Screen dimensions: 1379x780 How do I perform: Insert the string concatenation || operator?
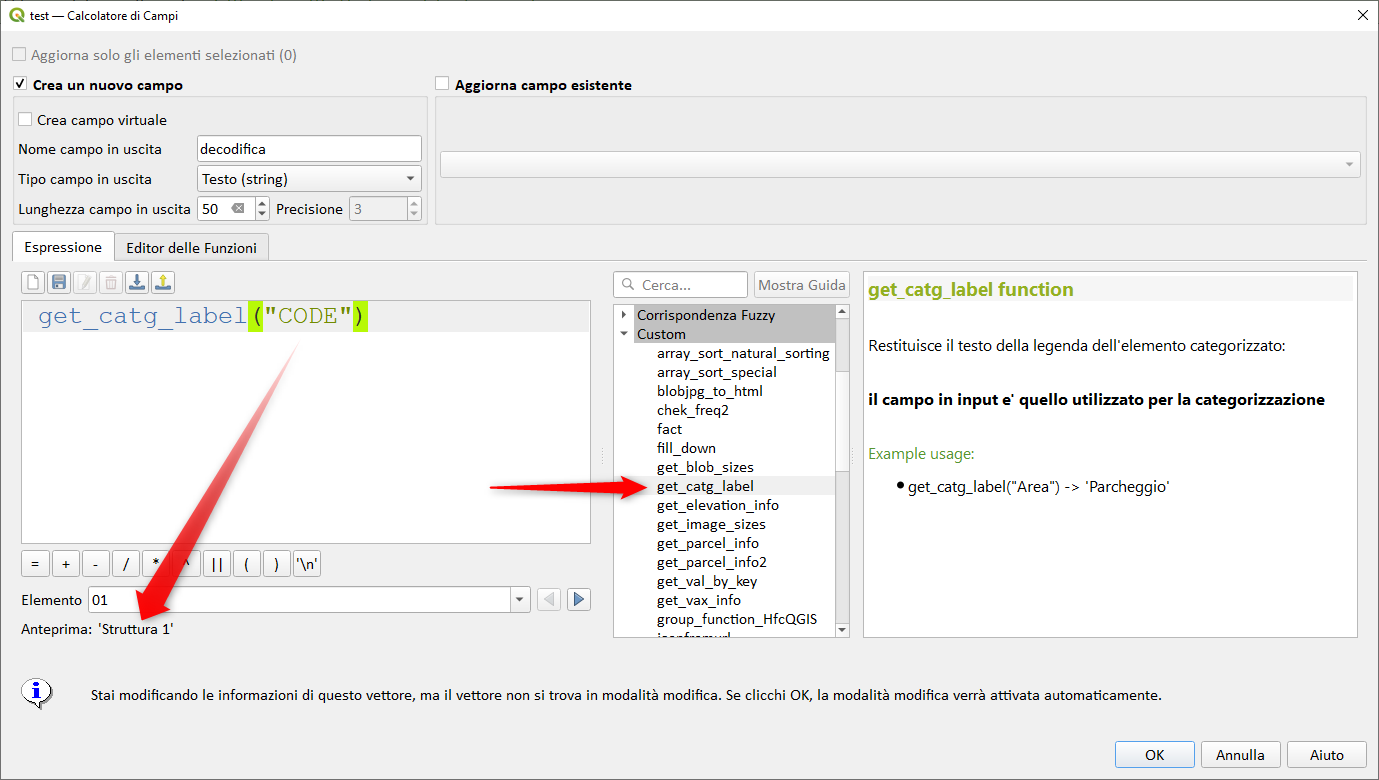(216, 564)
